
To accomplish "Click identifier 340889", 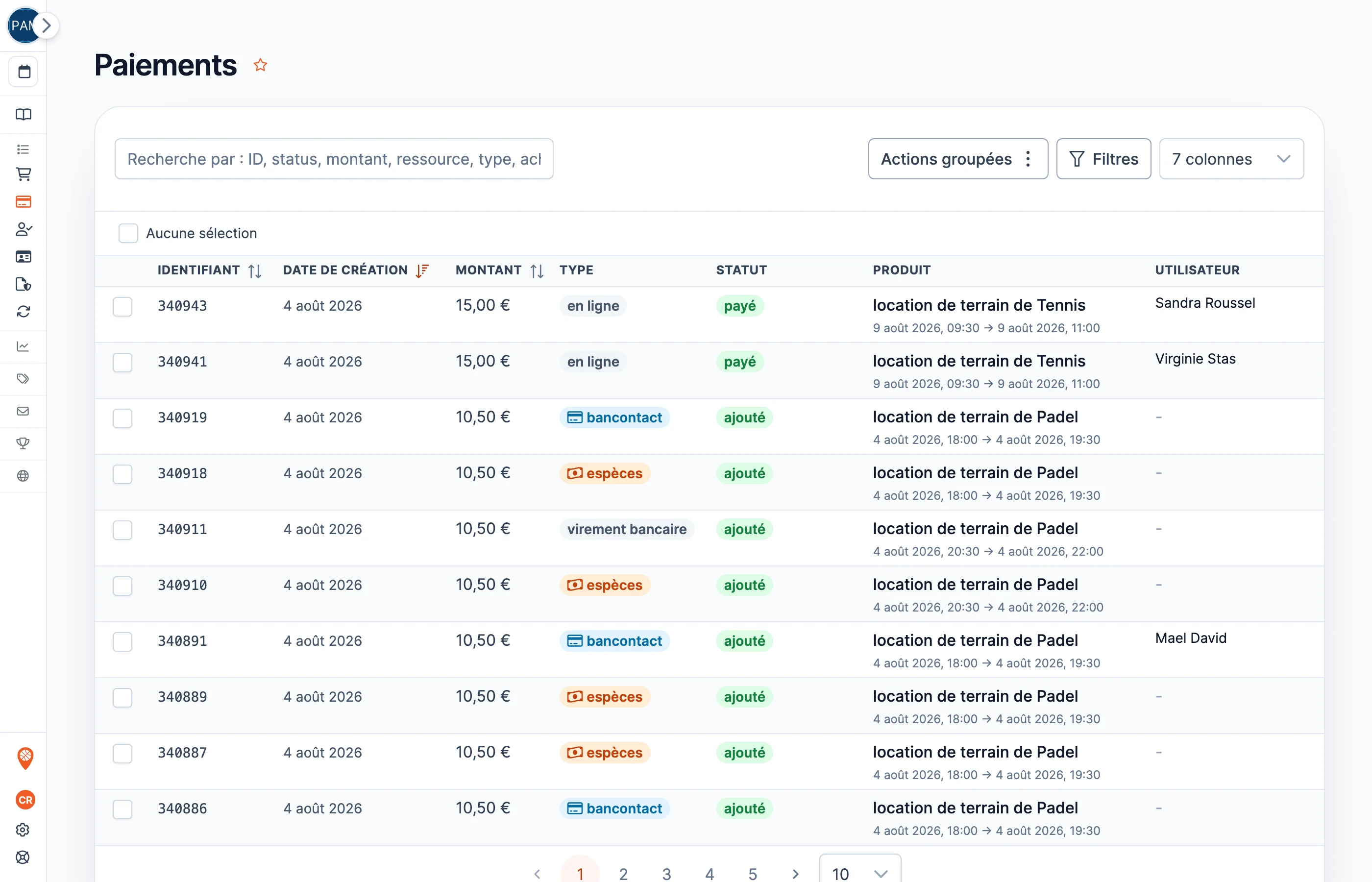I will tap(182, 697).
